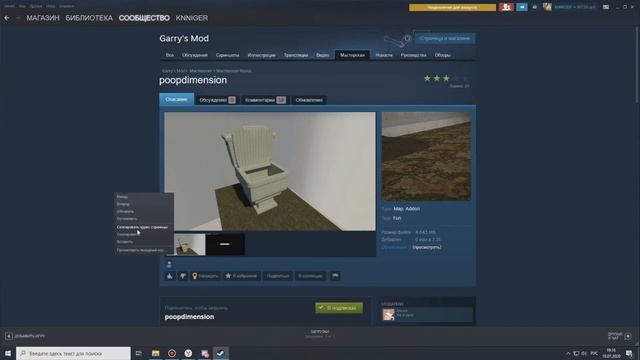This screenshot has width=640, height=360.
Task: Switch to the Новости hub tab
Action: pyautogui.click(x=384, y=55)
